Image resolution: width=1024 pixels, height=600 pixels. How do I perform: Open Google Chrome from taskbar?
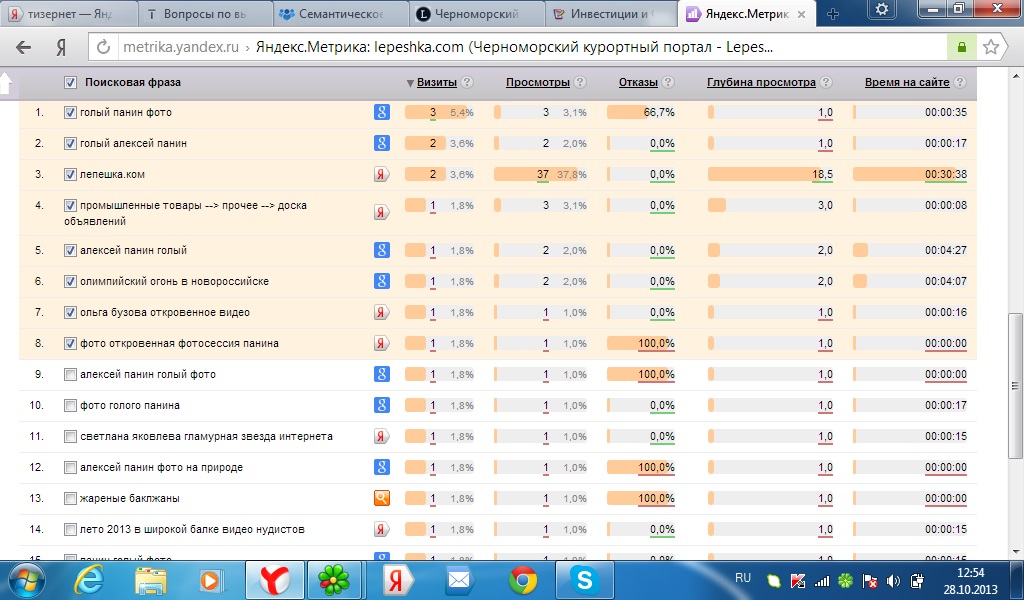coord(523,580)
